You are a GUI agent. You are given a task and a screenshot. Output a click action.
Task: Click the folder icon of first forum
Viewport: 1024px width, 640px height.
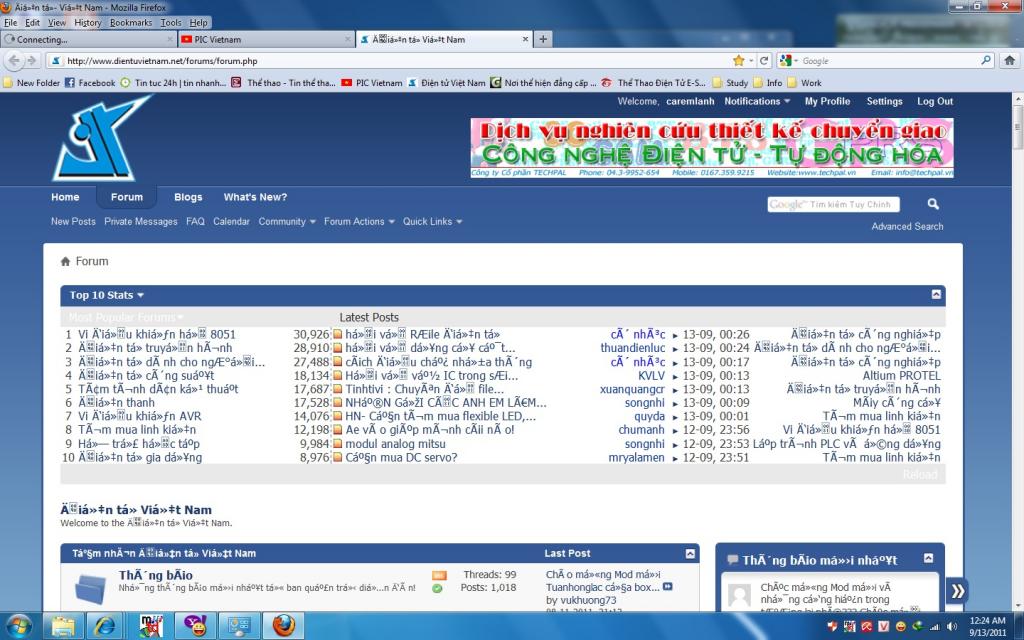pyautogui.click(x=91, y=588)
